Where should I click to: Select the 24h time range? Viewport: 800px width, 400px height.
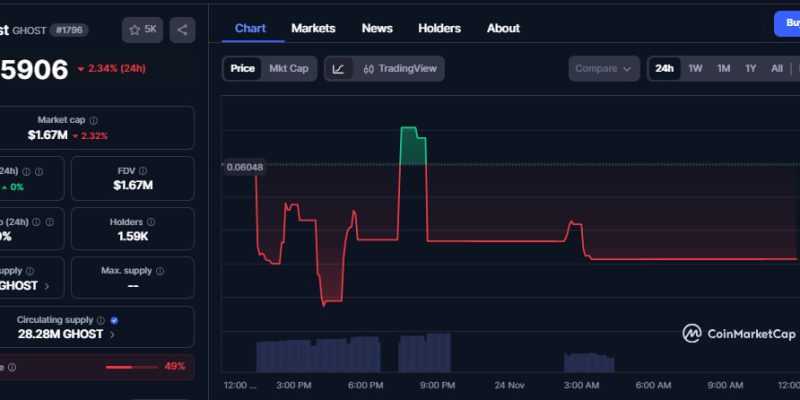664,69
